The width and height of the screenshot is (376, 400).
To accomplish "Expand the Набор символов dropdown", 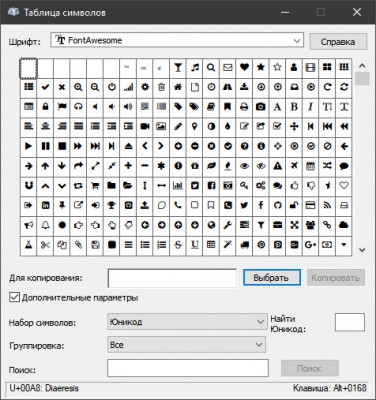I will tap(186, 322).
